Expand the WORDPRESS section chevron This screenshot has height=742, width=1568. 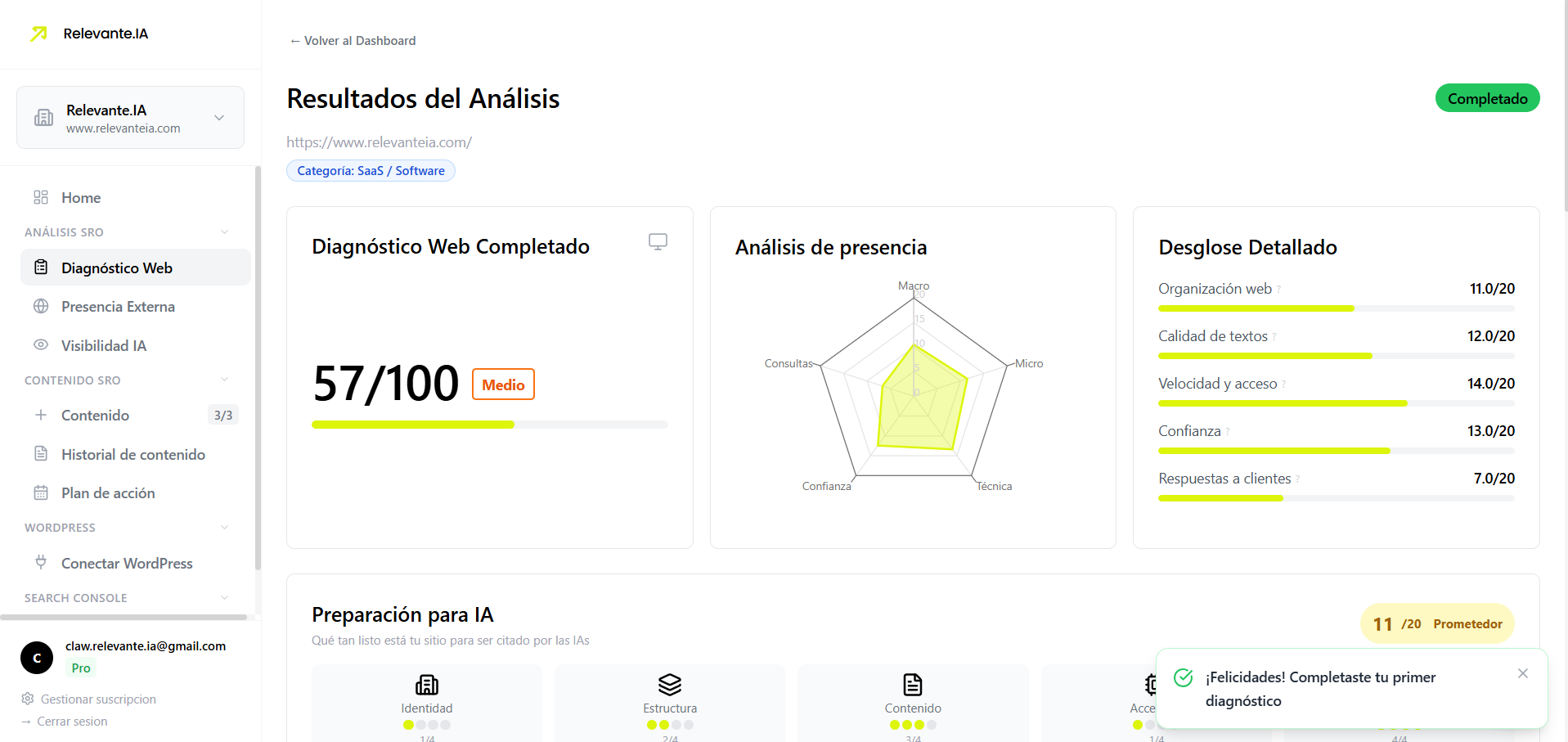[x=224, y=527]
